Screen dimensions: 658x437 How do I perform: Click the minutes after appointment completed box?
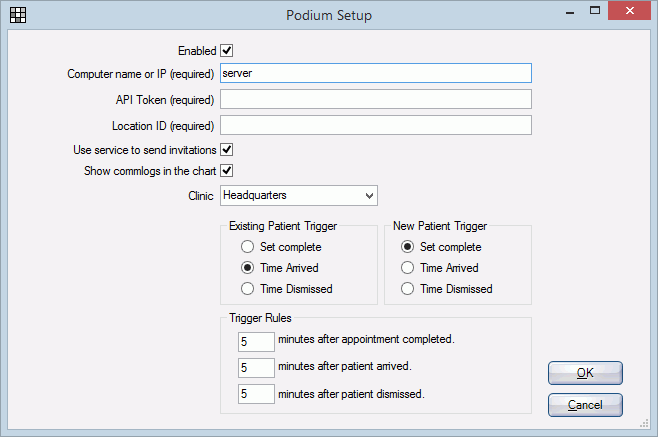[256, 342]
